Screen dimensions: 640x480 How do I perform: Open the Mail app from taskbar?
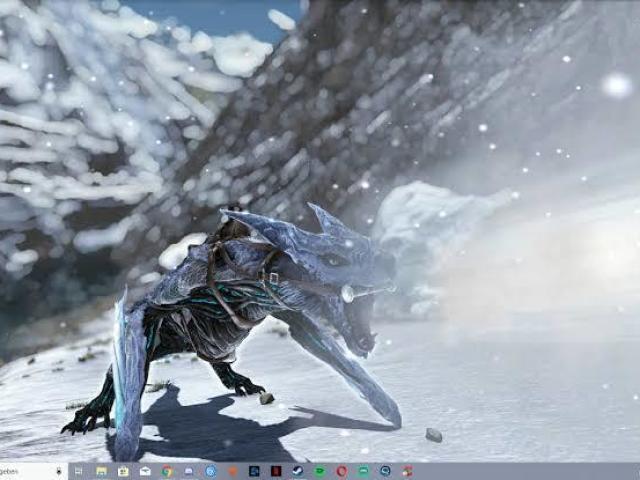145,471
